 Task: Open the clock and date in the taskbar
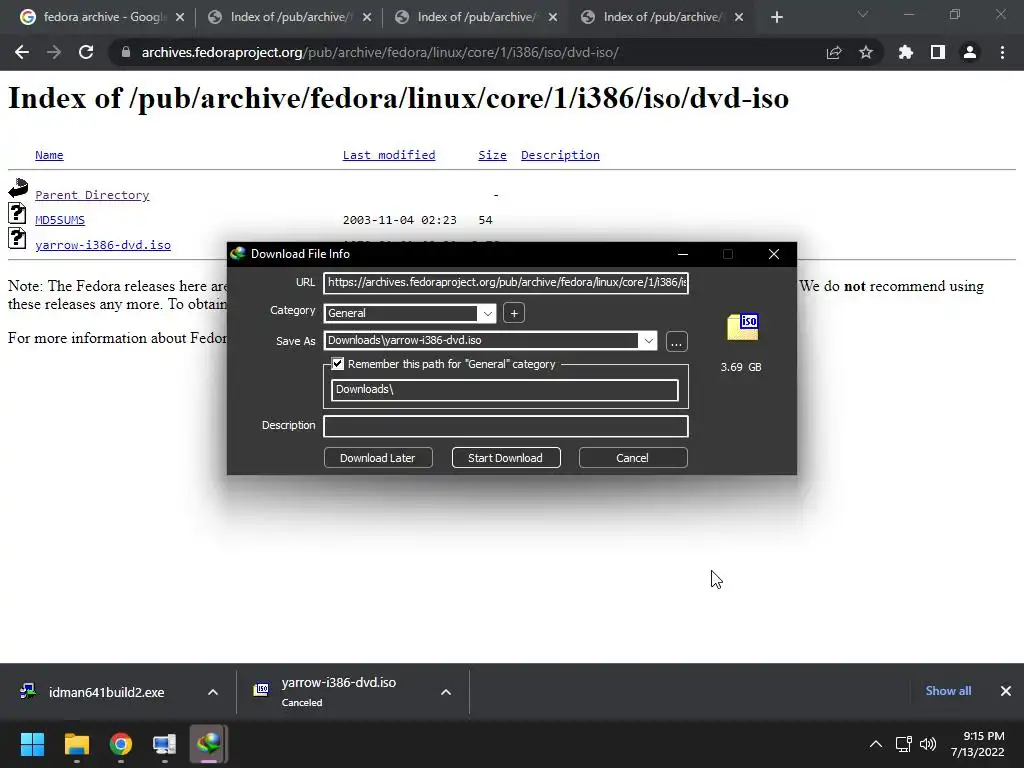[978, 744]
